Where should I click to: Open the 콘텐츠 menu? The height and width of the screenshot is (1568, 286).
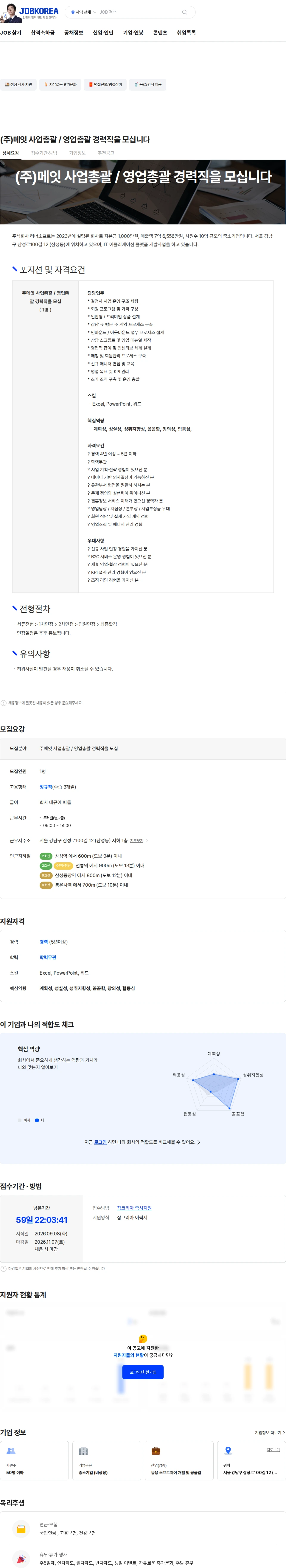(160, 33)
